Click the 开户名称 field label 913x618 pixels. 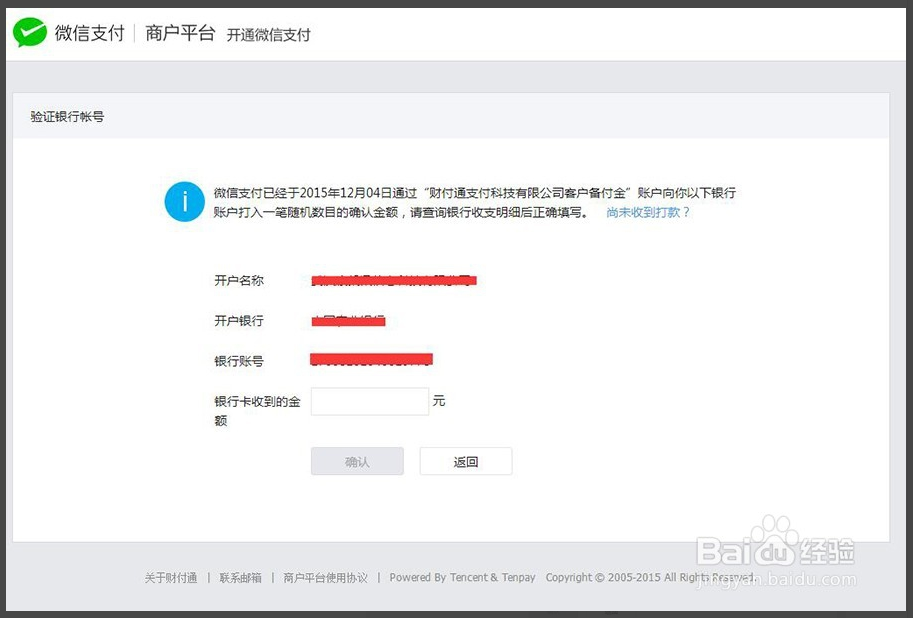point(239,281)
